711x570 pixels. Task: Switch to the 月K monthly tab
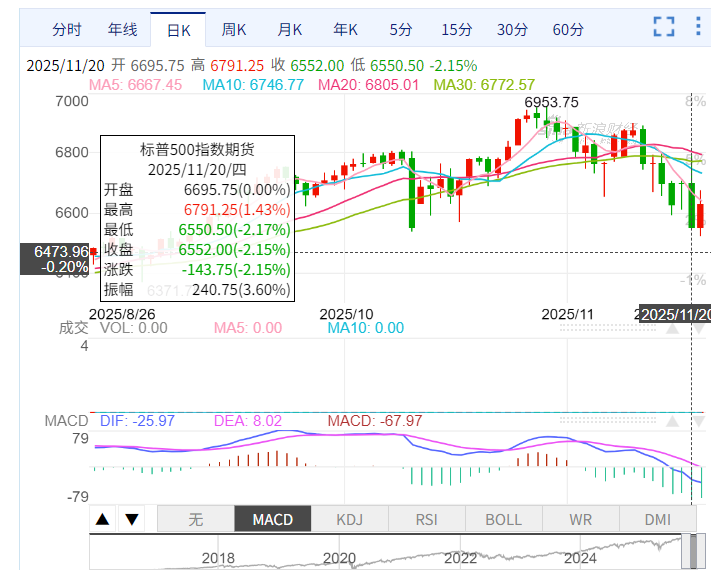[289, 29]
